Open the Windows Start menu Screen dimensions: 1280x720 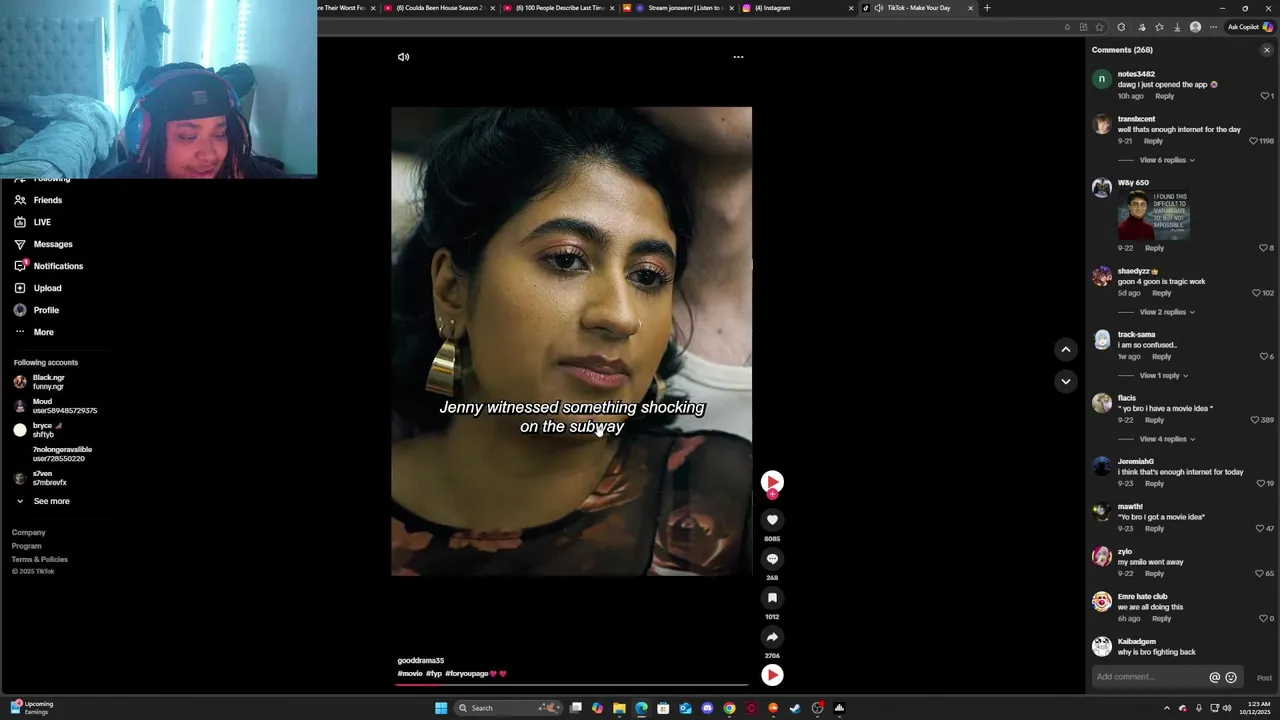(x=440, y=708)
